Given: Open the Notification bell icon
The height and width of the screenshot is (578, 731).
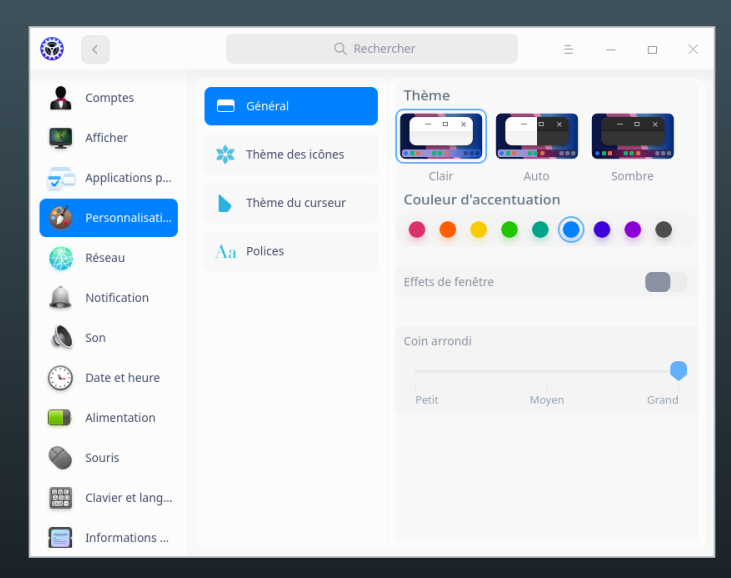Looking at the screenshot, I should [x=61, y=298].
